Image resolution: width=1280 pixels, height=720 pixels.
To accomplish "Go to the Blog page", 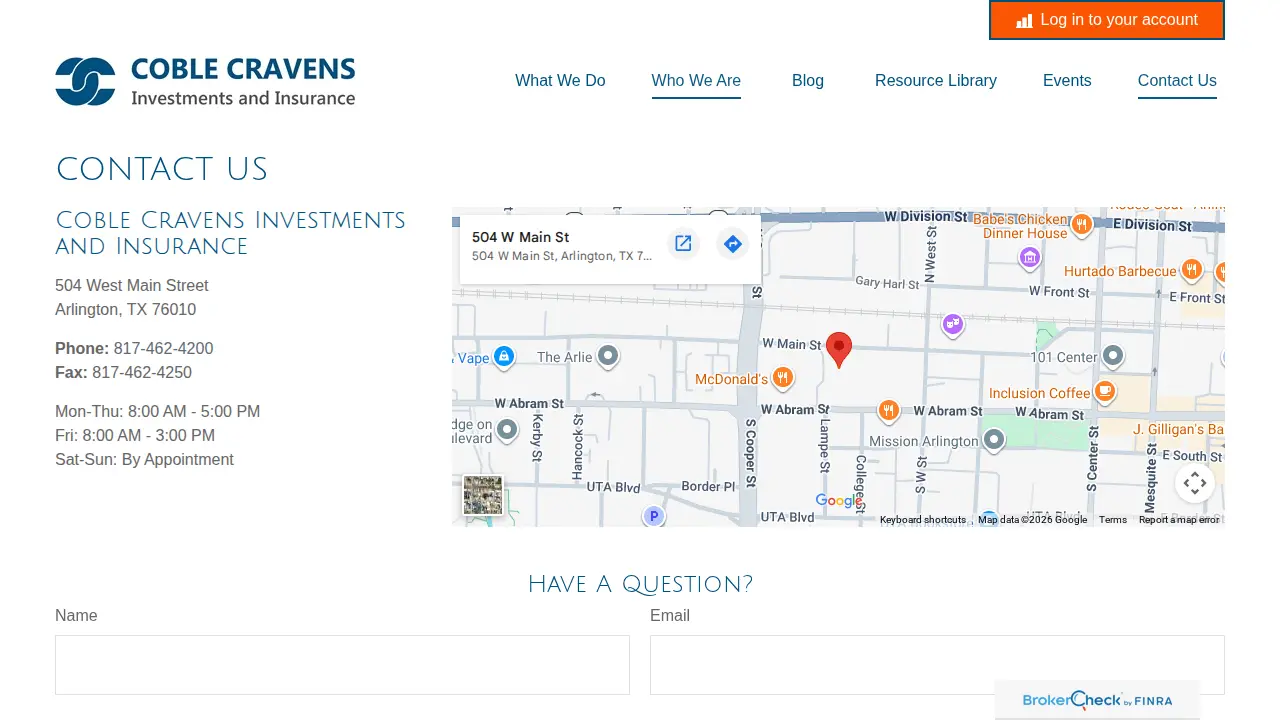I will 808,81.
